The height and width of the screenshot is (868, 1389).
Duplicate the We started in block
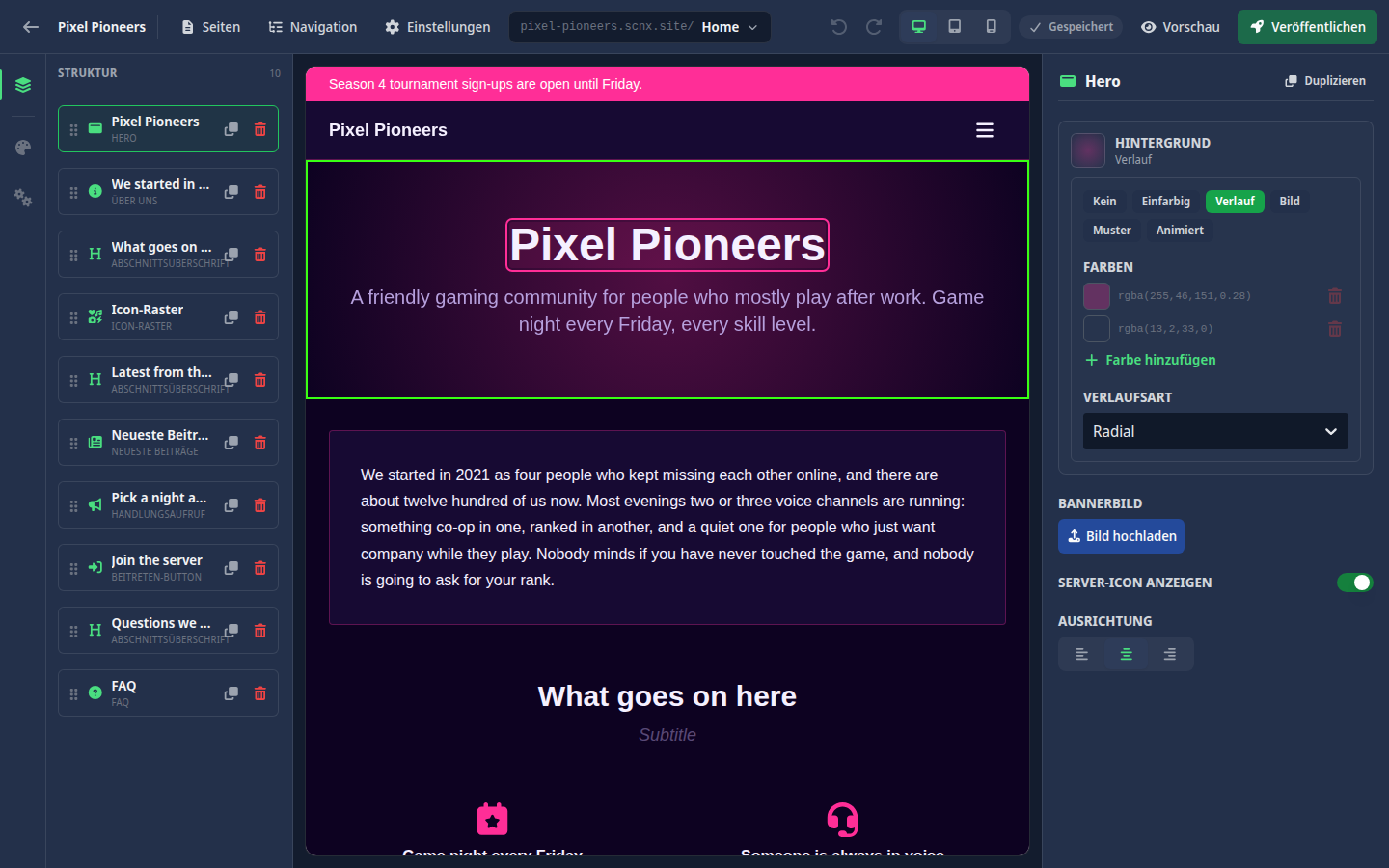(231, 192)
